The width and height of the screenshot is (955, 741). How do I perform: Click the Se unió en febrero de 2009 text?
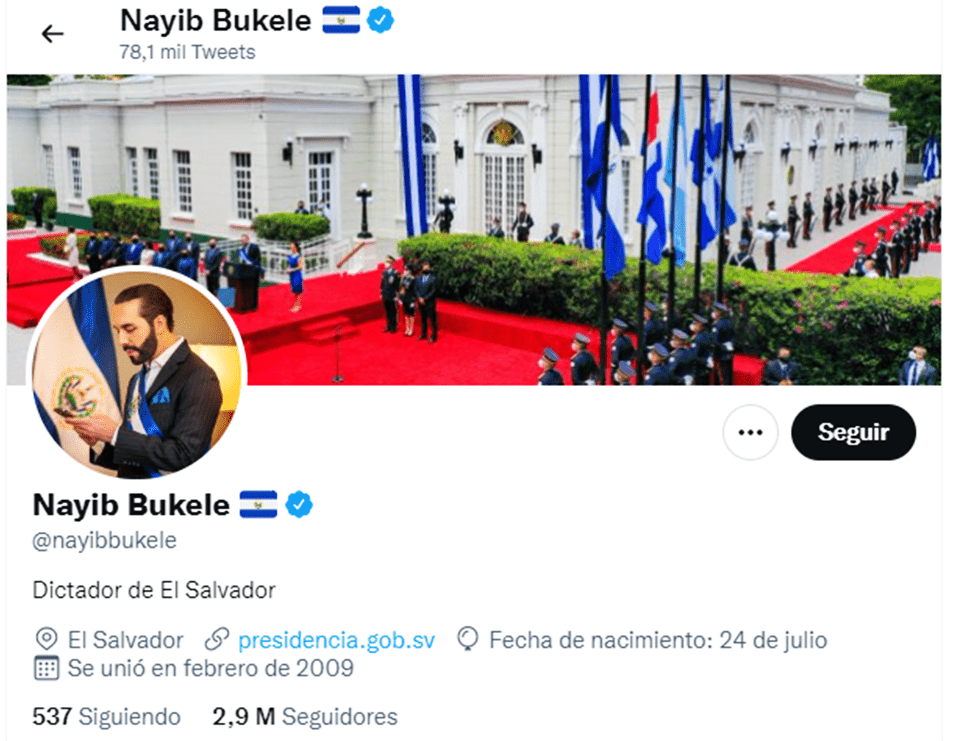(x=211, y=668)
